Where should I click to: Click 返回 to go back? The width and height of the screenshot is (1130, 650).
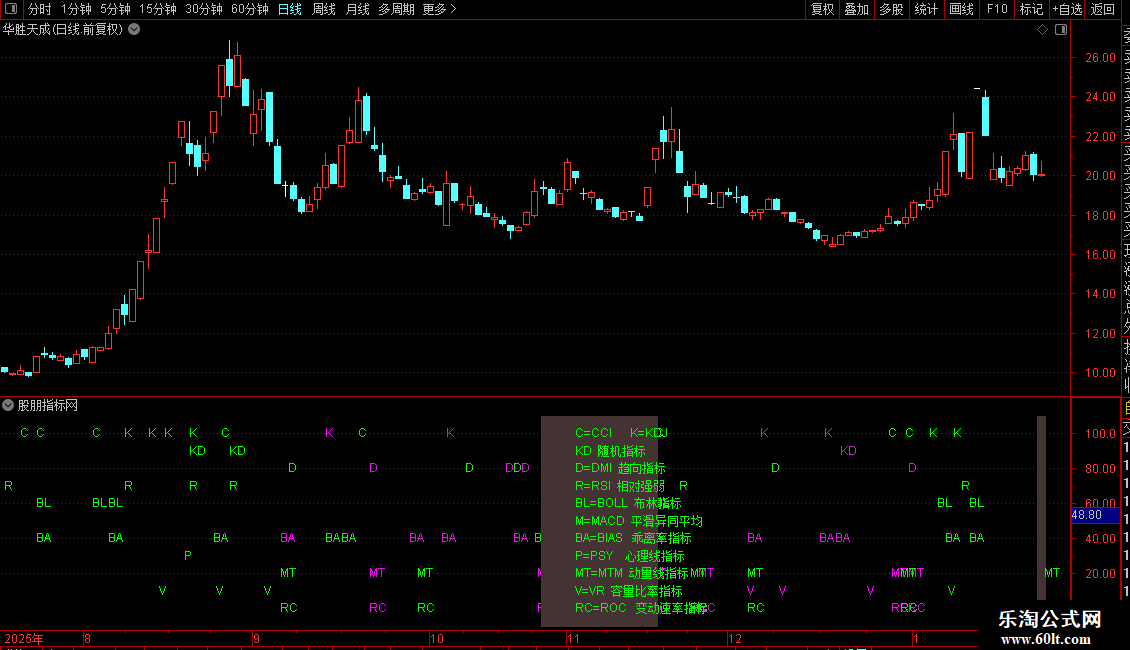click(x=1103, y=9)
